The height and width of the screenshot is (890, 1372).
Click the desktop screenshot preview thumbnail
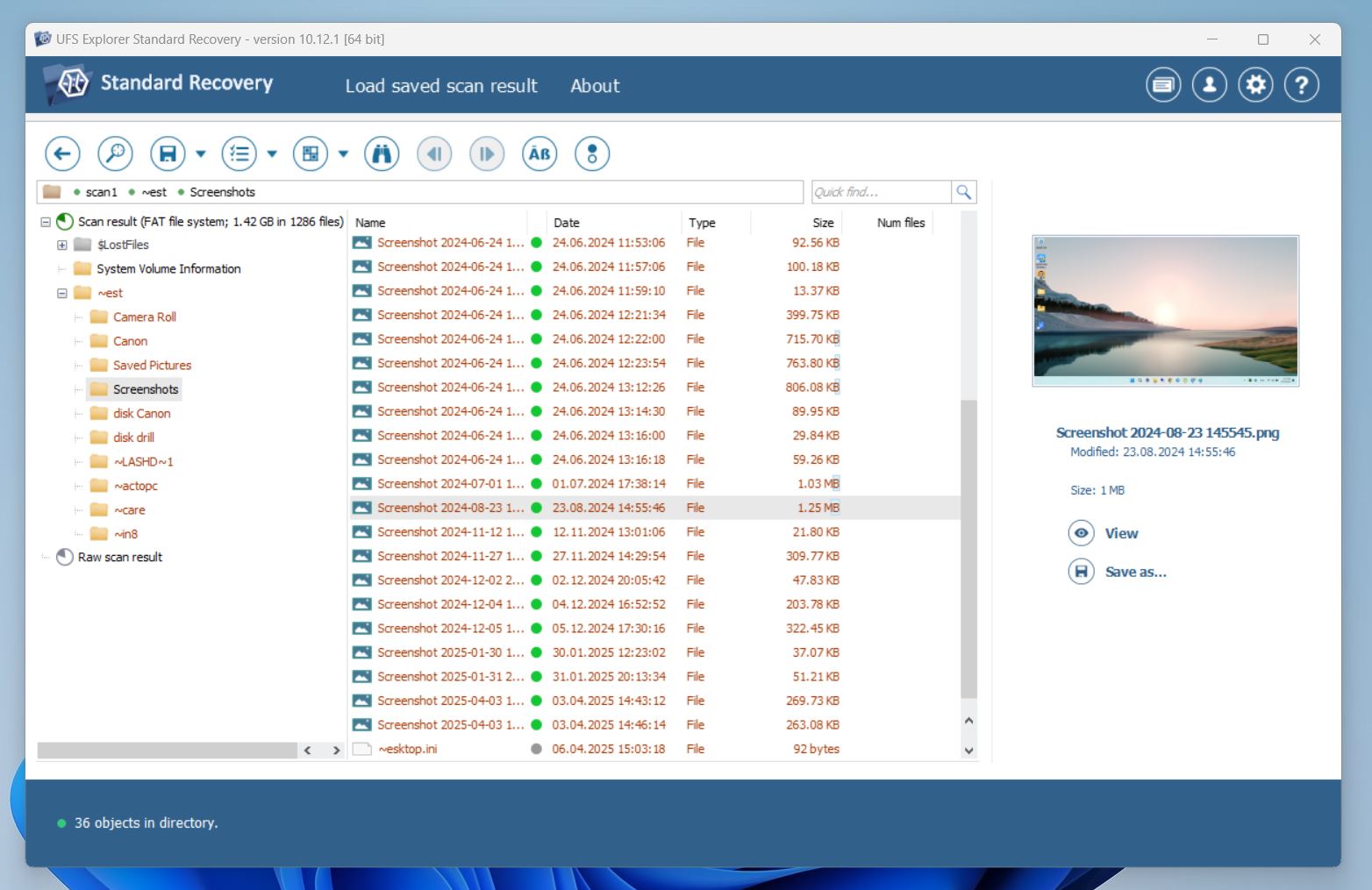point(1166,311)
